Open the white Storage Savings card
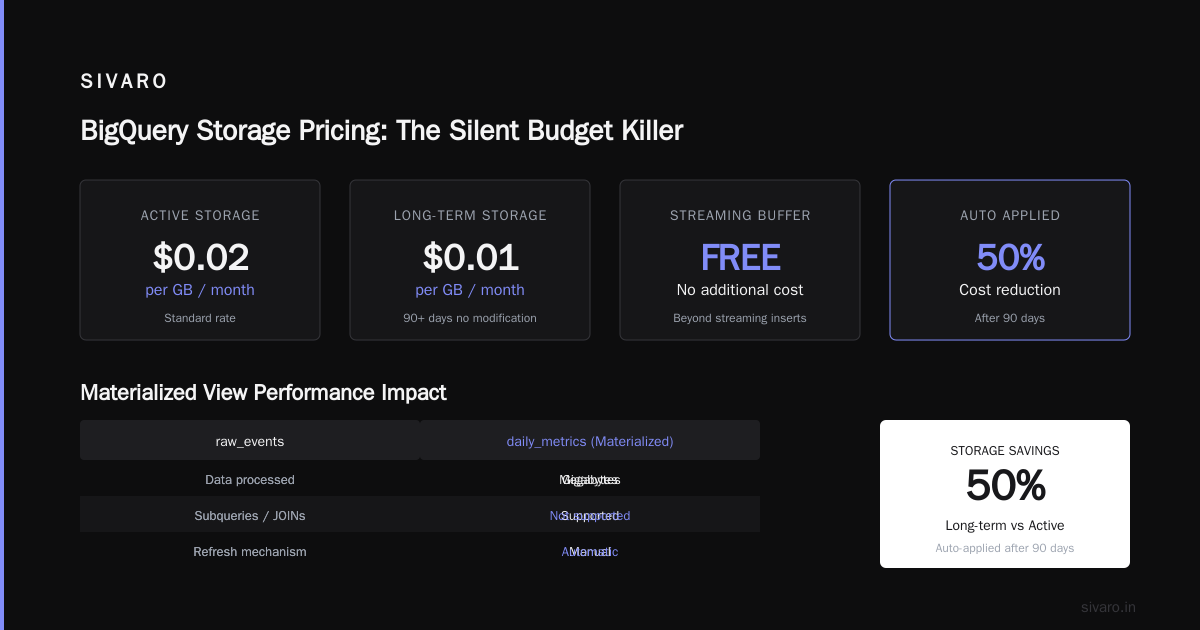 tap(1005, 494)
